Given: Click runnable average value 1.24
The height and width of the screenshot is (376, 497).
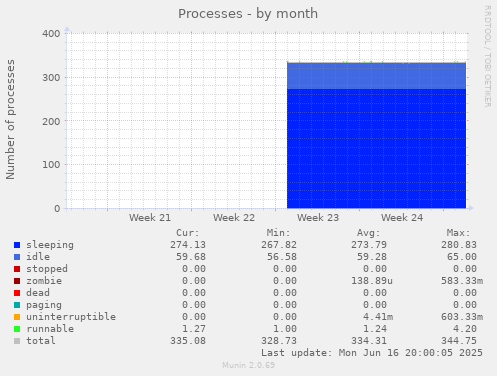Looking at the screenshot, I should (375, 329).
